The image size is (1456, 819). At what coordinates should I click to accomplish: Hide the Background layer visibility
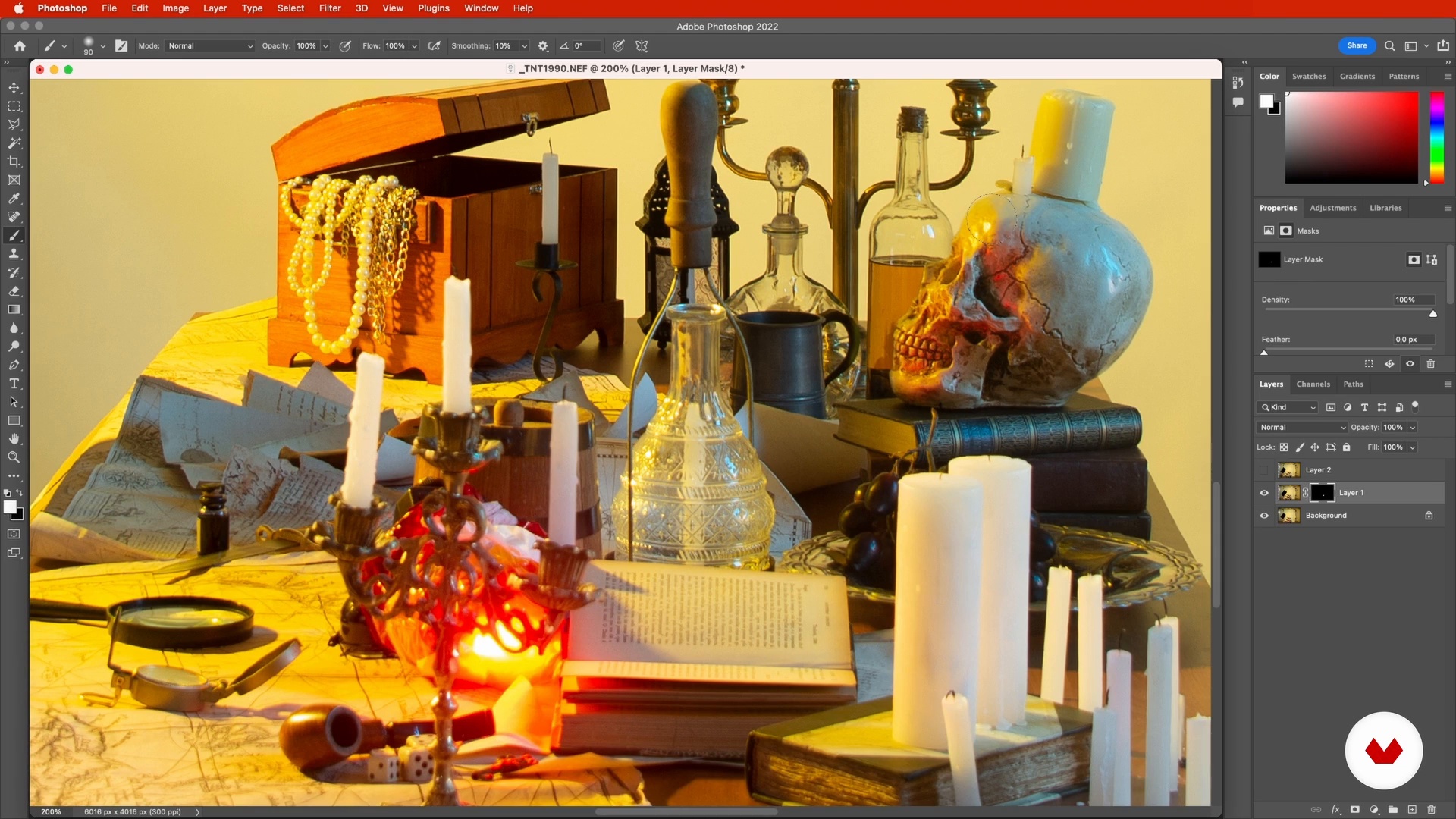(1264, 516)
